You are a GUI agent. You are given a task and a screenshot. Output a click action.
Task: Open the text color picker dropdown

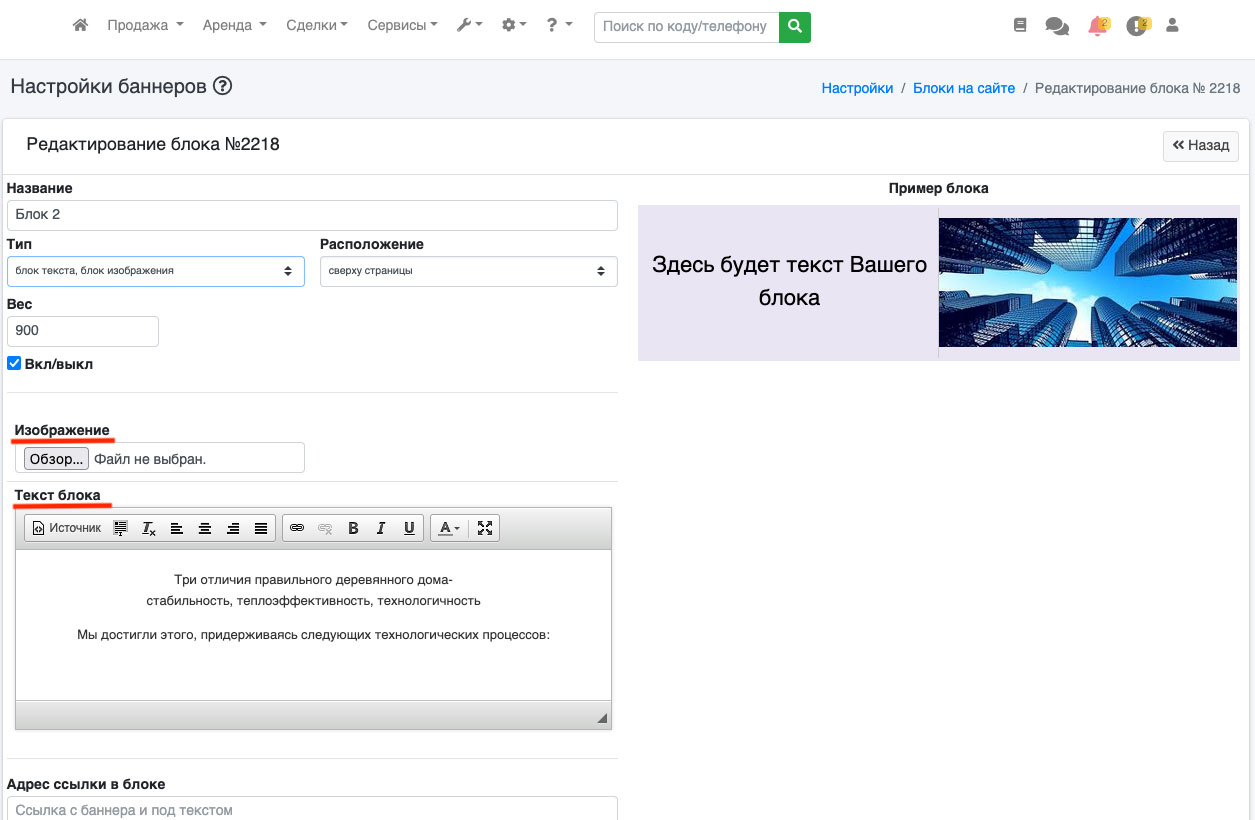click(450, 528)
